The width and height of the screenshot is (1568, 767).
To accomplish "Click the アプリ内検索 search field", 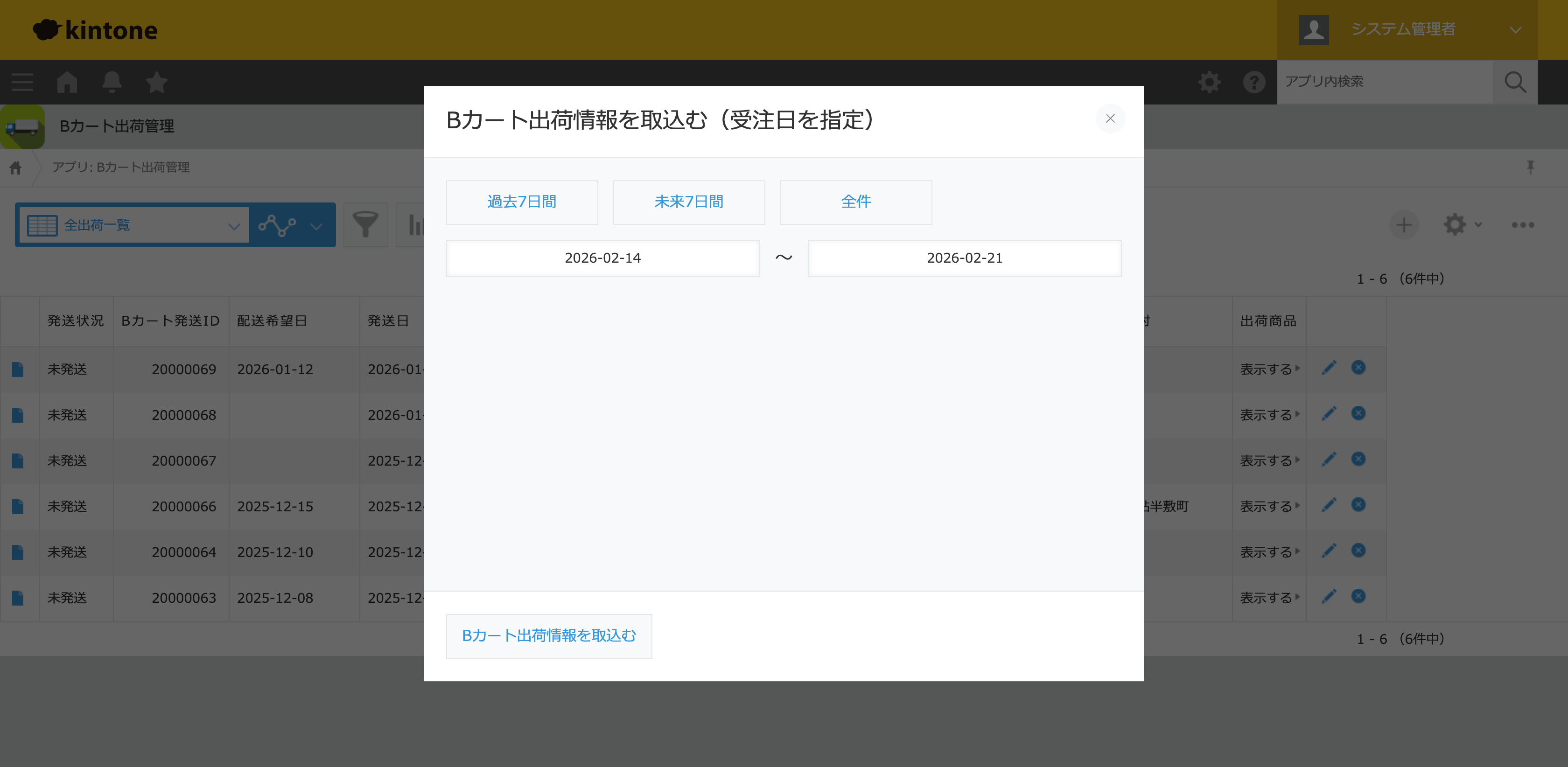I will point(1385,82).
